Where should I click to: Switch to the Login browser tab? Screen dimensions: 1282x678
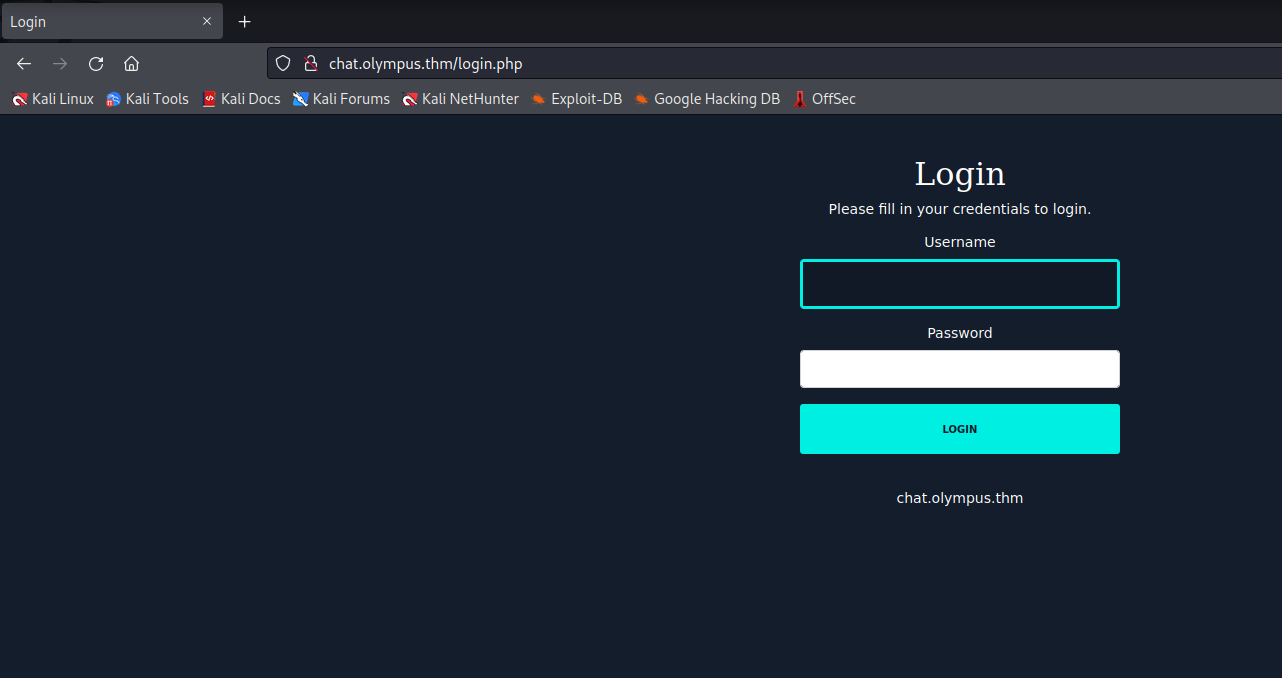pos(100,21)
